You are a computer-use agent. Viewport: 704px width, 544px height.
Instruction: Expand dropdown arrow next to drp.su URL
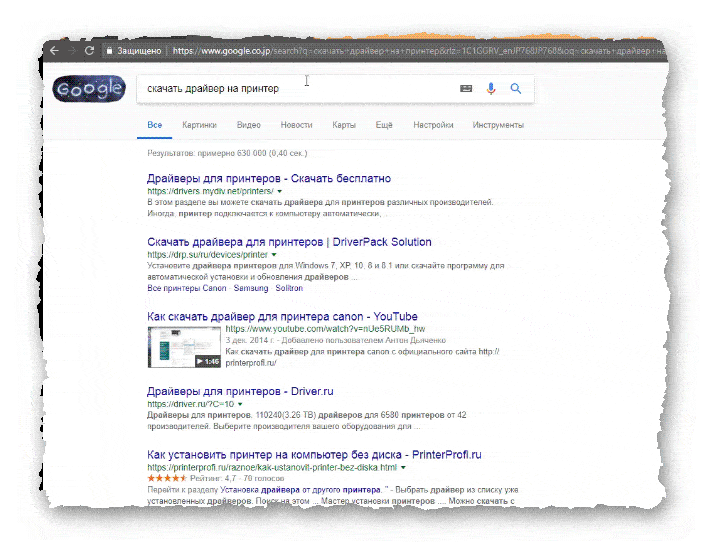274,254
